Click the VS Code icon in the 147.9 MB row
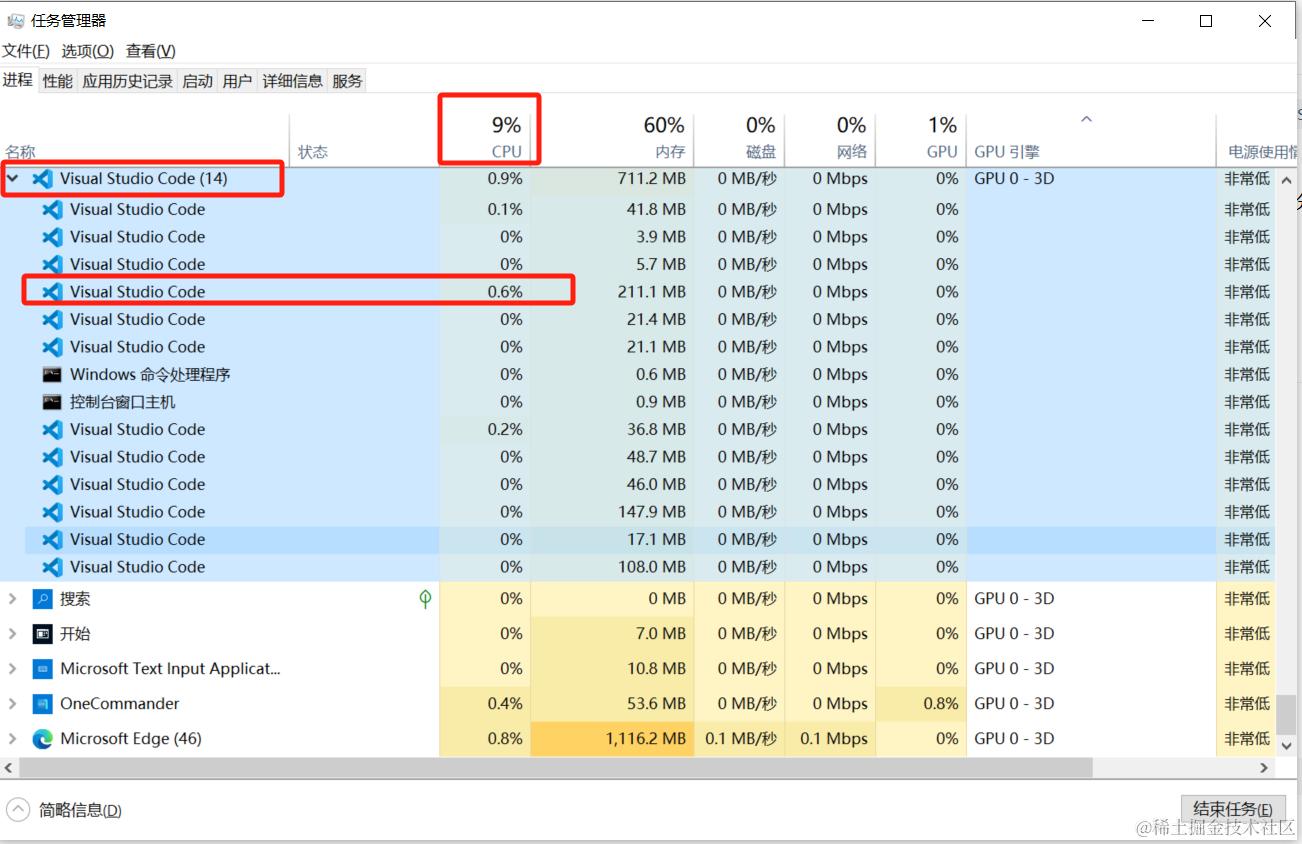The width and height of the screenshot is (1302, 844). (x=52, y=512)
